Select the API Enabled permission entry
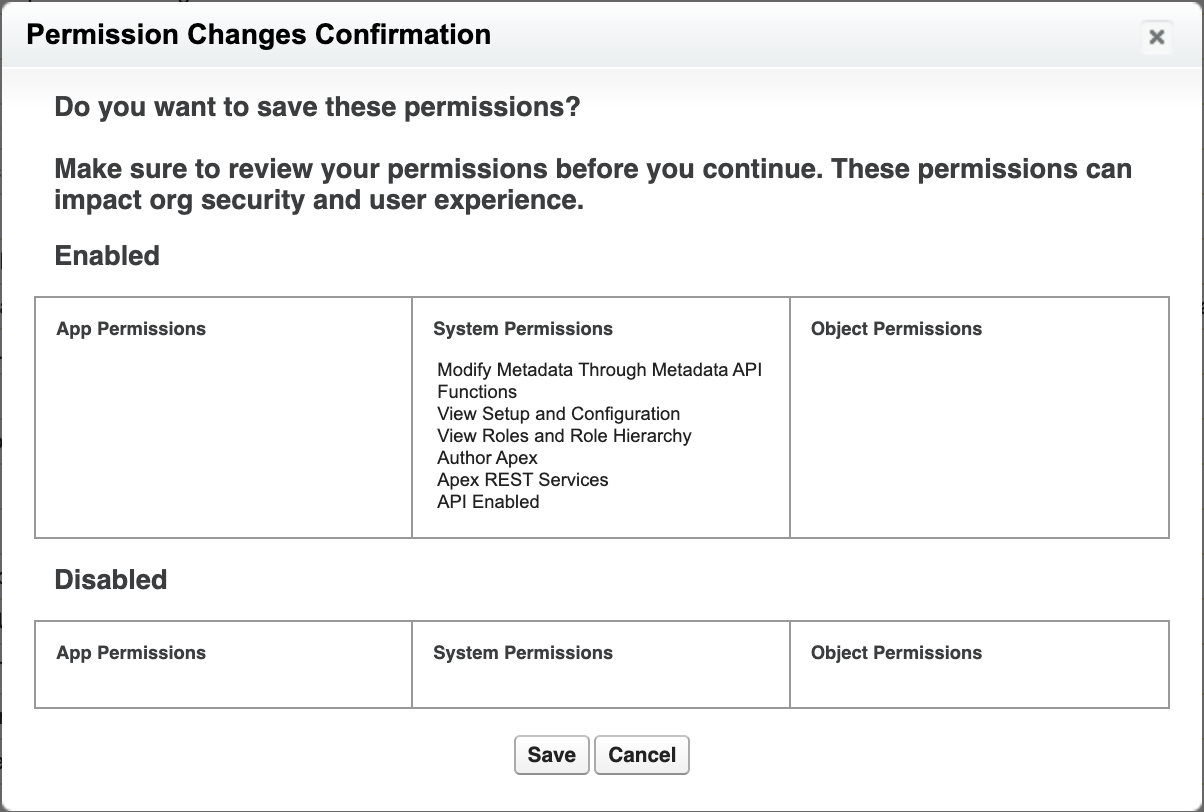 [488, 502]
